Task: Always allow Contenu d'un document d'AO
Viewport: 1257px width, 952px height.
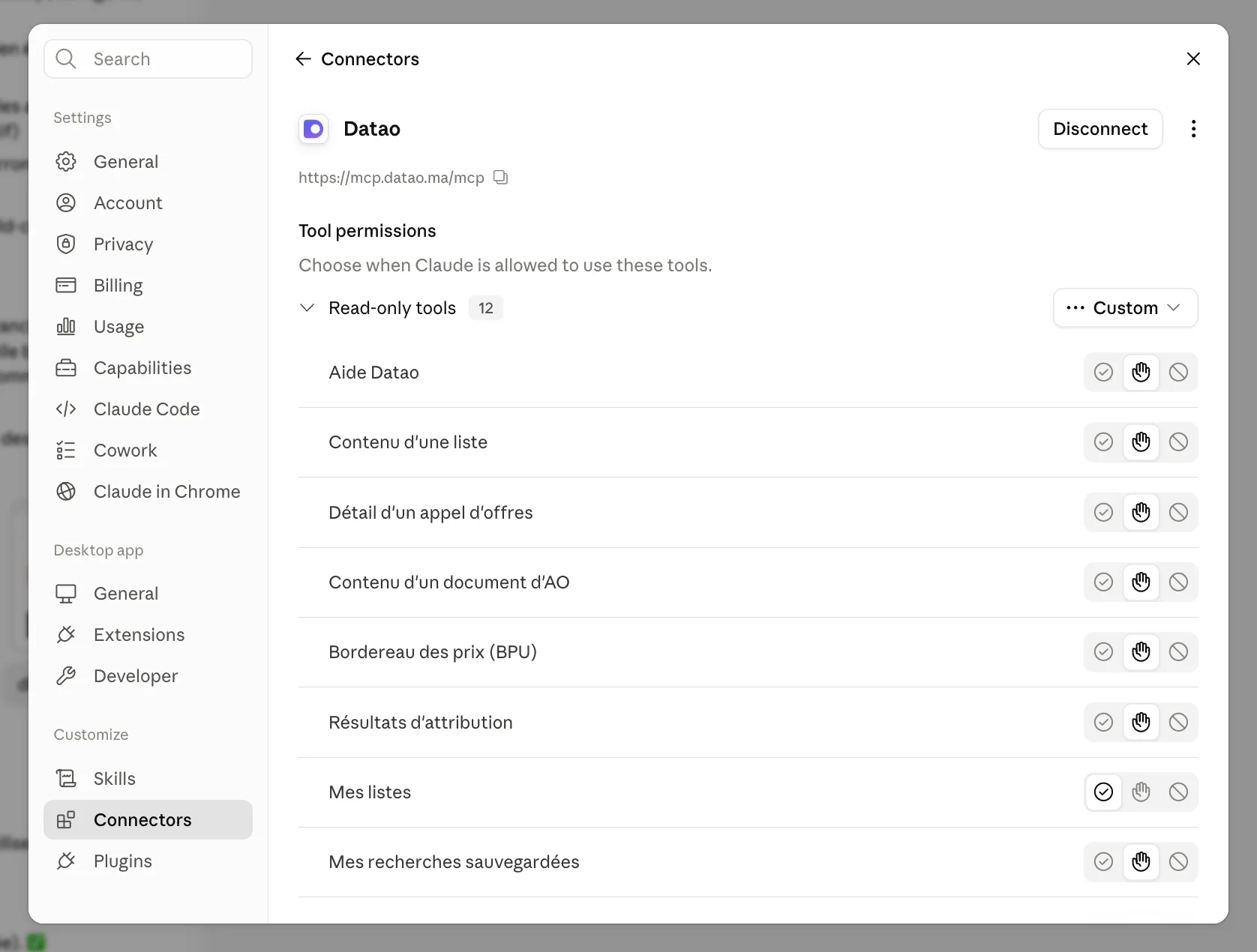Action: click(x=1103, y=582)
